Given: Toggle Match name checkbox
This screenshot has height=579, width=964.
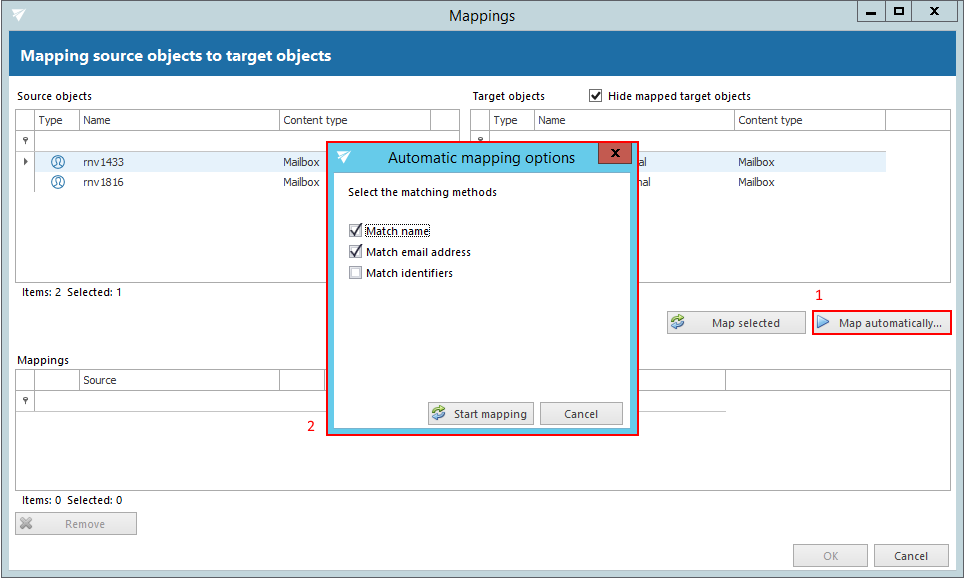Looking at the screenshot, I should tap(355, 231).
